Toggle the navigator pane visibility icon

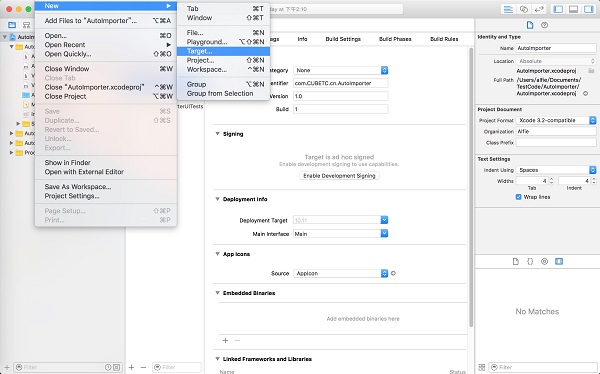pyautogui.click(x=558, y=10)
